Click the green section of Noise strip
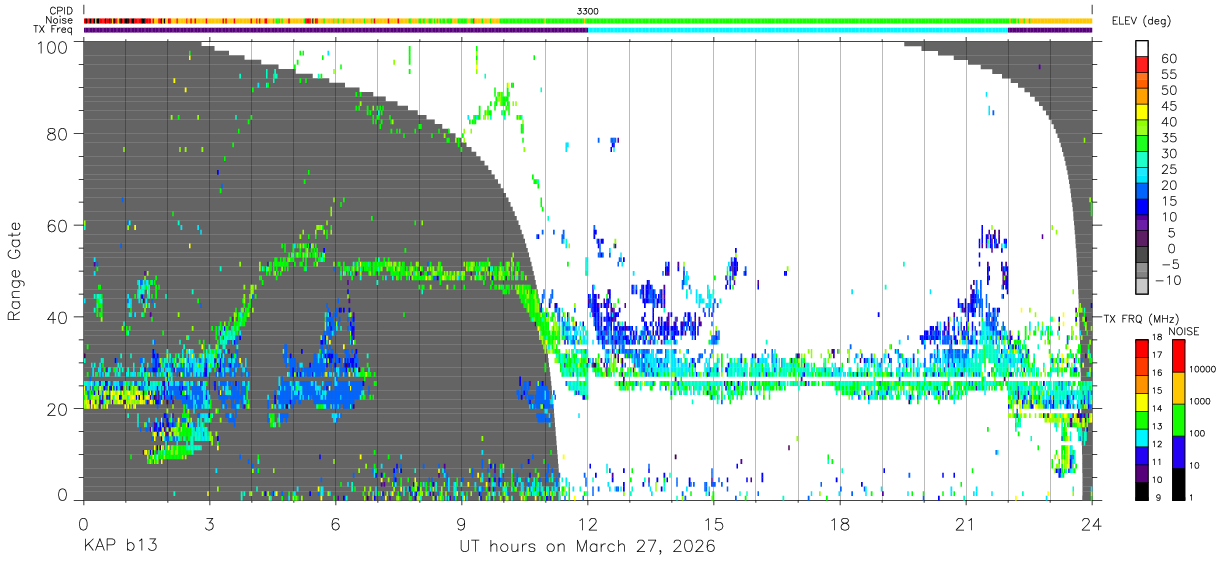Viewport: 1228px width, 567px height. click(757, 20)
